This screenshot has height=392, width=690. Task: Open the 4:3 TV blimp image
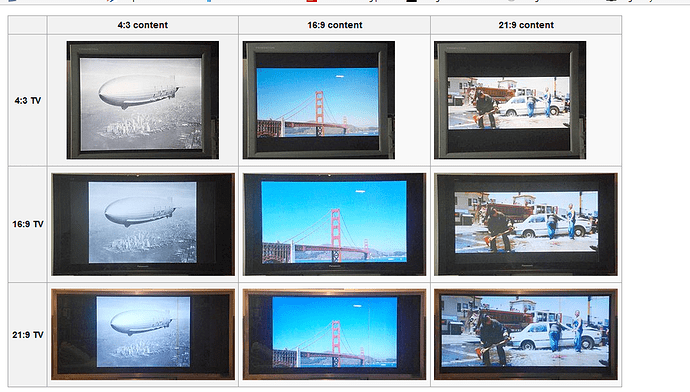143,100
